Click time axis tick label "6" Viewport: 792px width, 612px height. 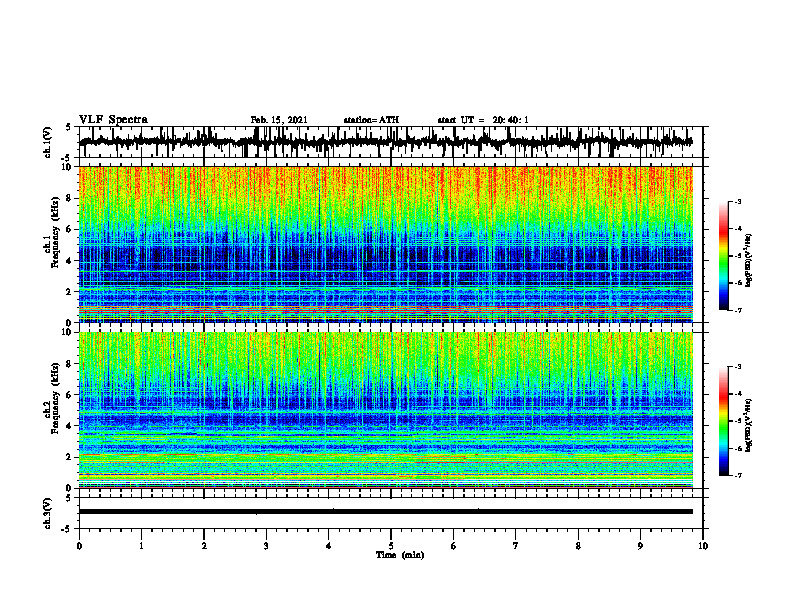click(454, 546)
